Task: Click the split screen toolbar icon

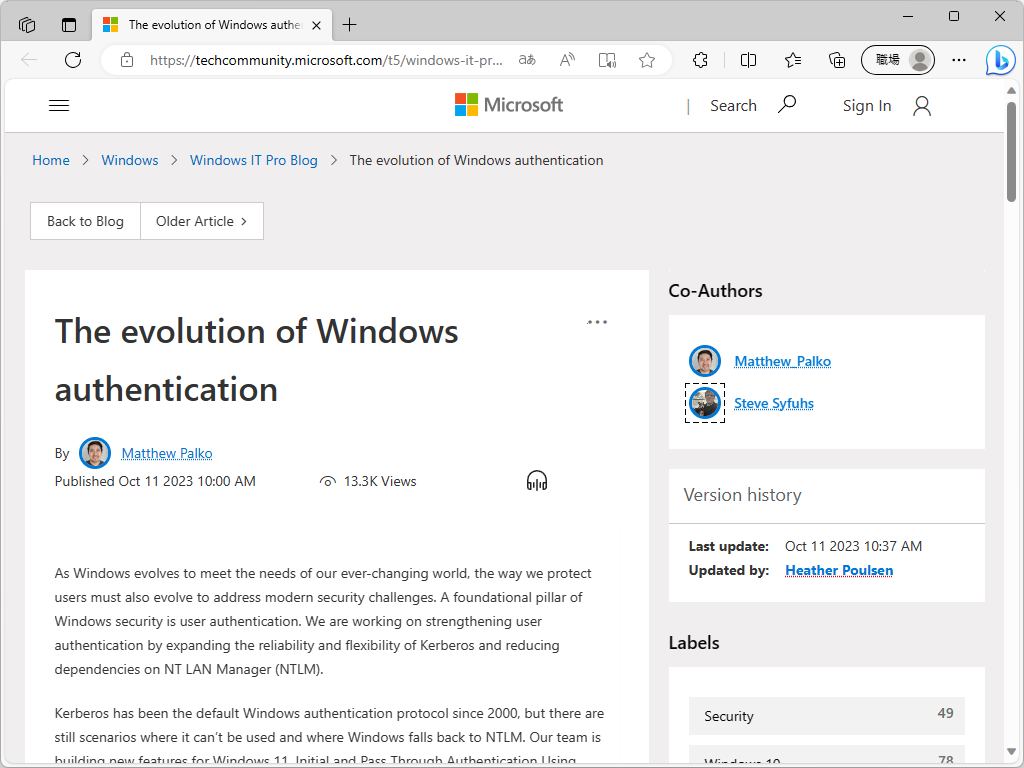Action: click(x=748, y=60)
